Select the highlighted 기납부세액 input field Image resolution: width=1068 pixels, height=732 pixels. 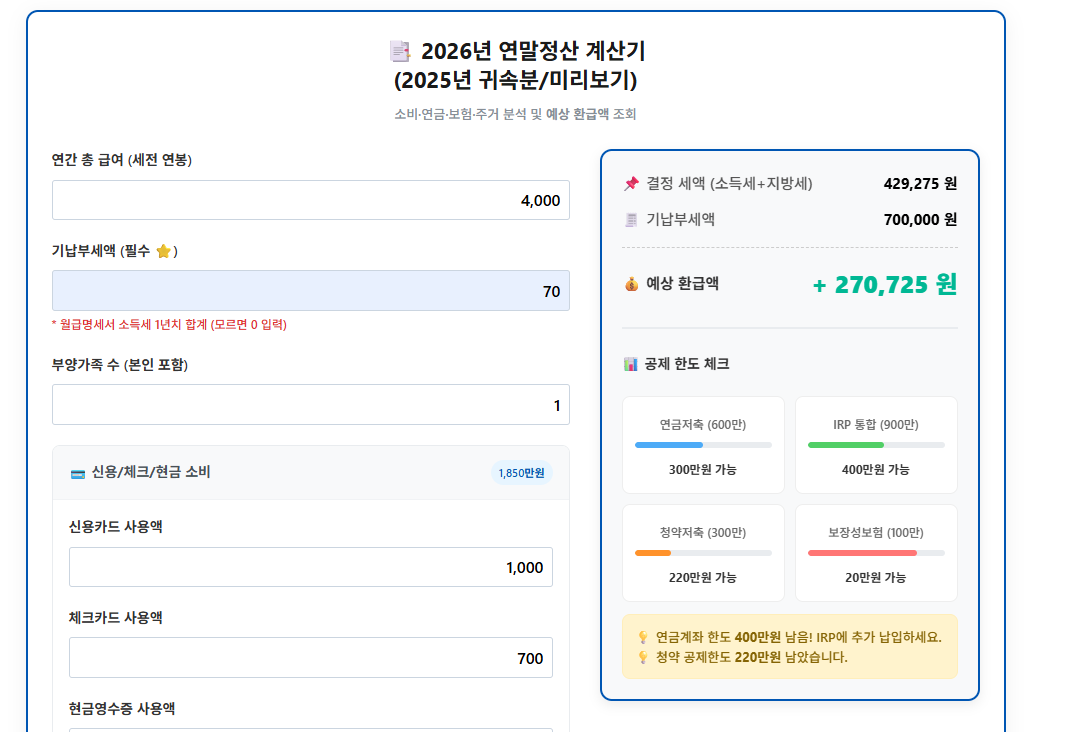[x=311, y=290]
